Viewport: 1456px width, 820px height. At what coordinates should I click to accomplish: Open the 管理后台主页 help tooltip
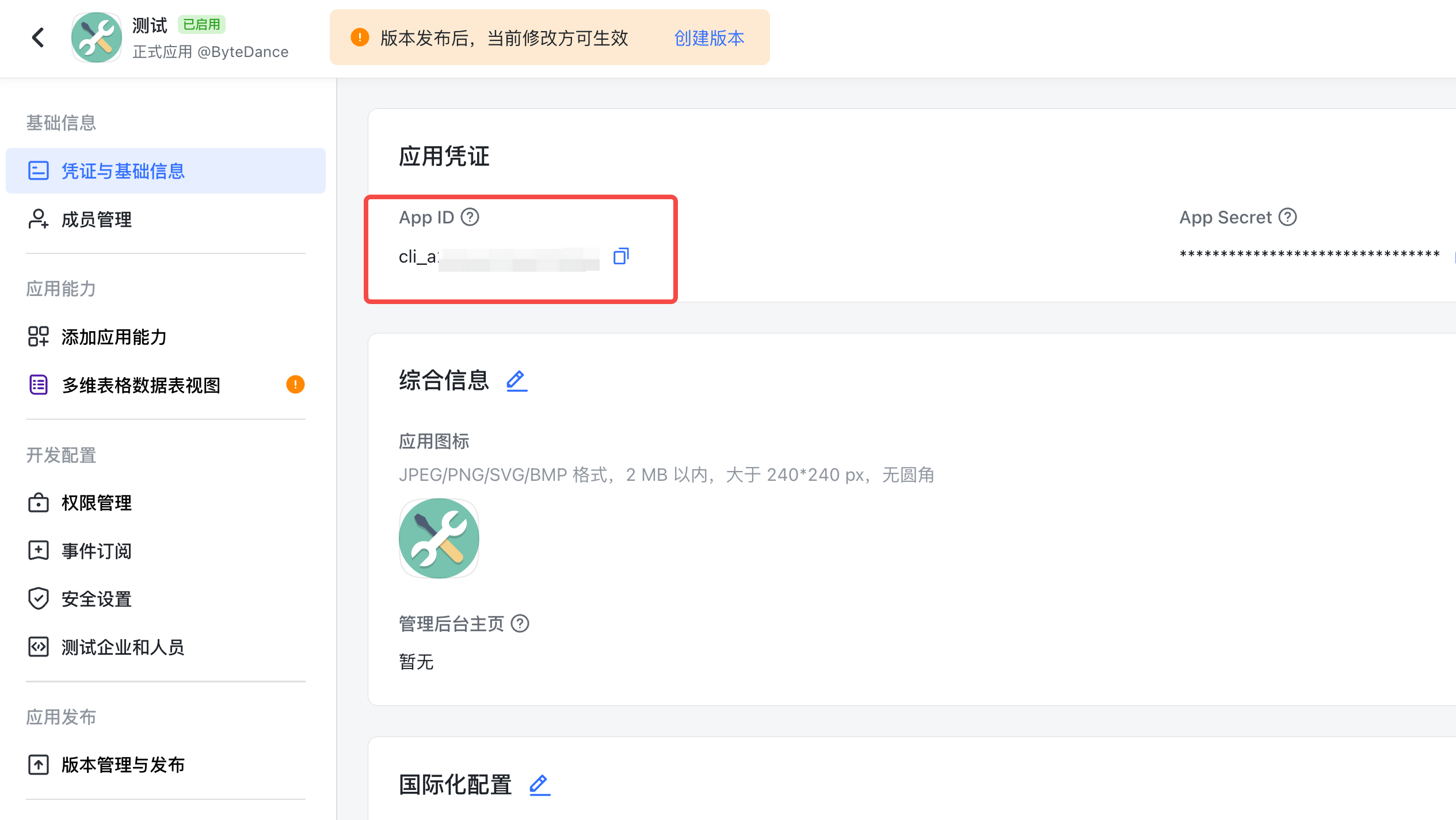[x=521, y=623]
